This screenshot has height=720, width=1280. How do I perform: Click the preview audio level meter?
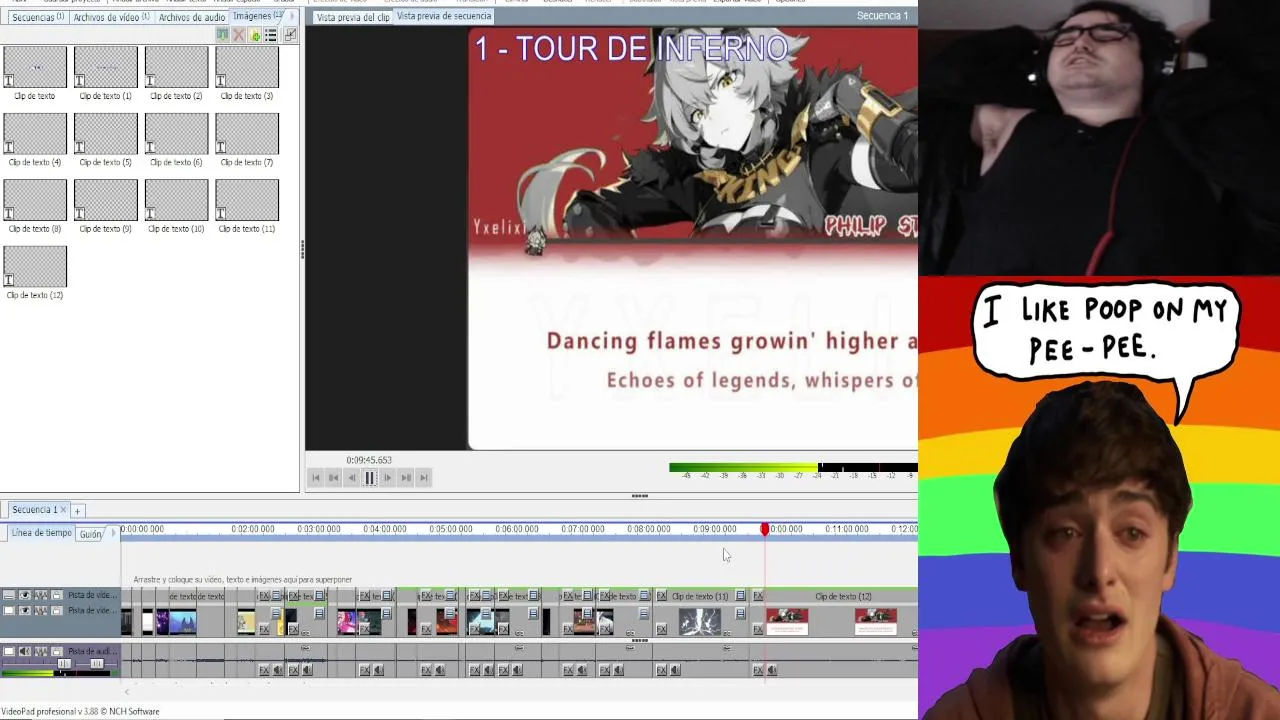[x=793, y=467]
